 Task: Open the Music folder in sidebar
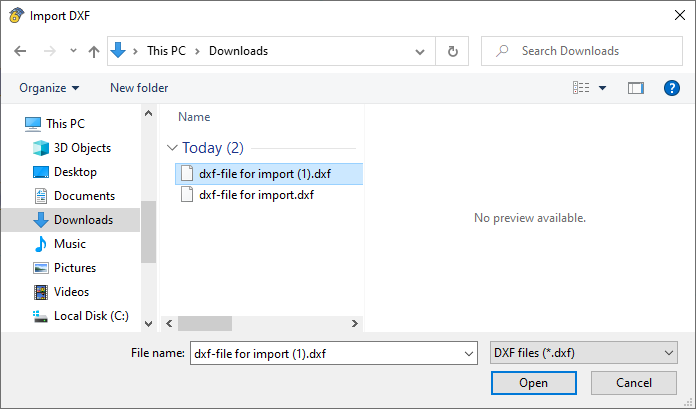coord(69,244)
